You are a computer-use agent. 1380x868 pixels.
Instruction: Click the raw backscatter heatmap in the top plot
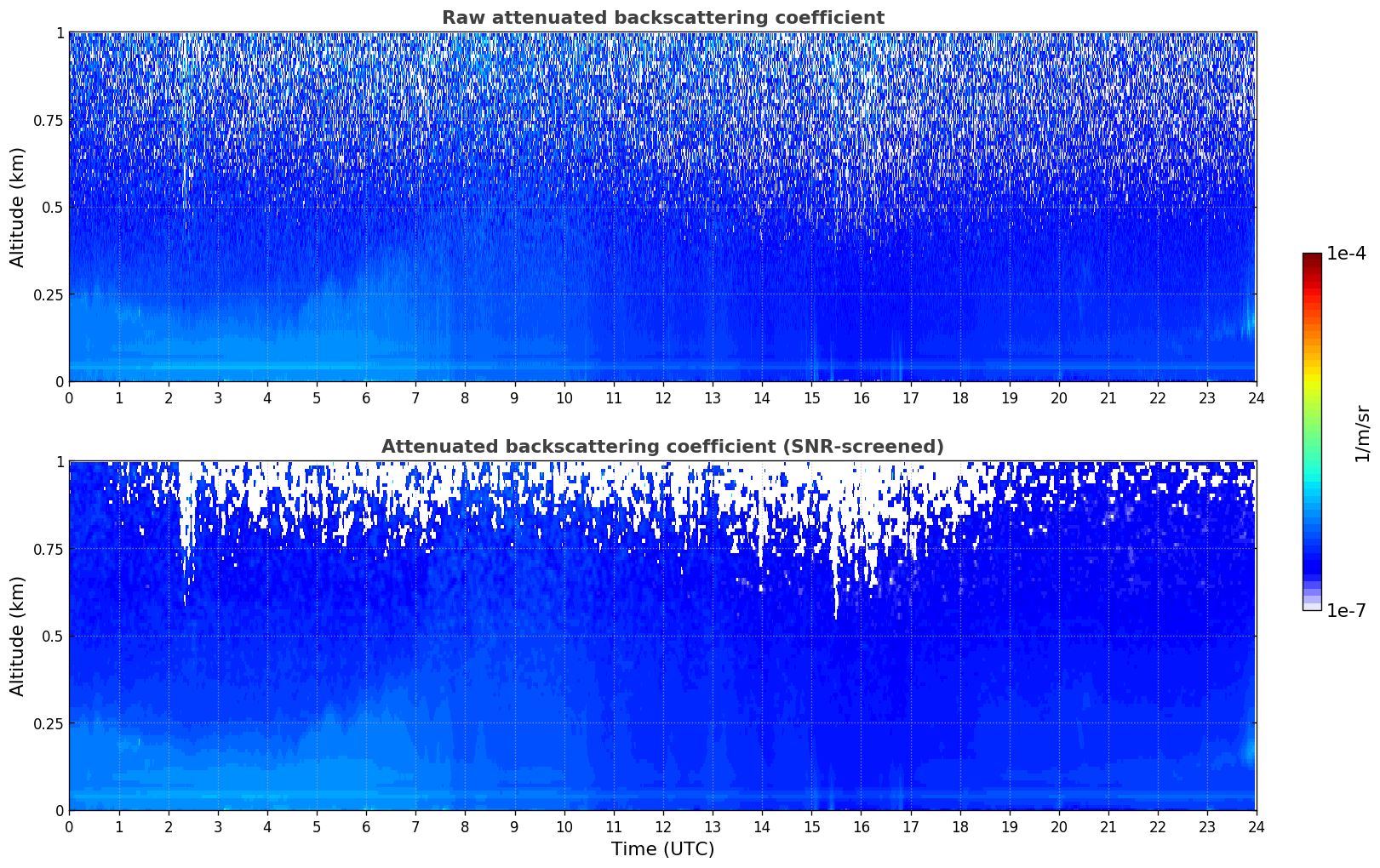tap(662, 207)
